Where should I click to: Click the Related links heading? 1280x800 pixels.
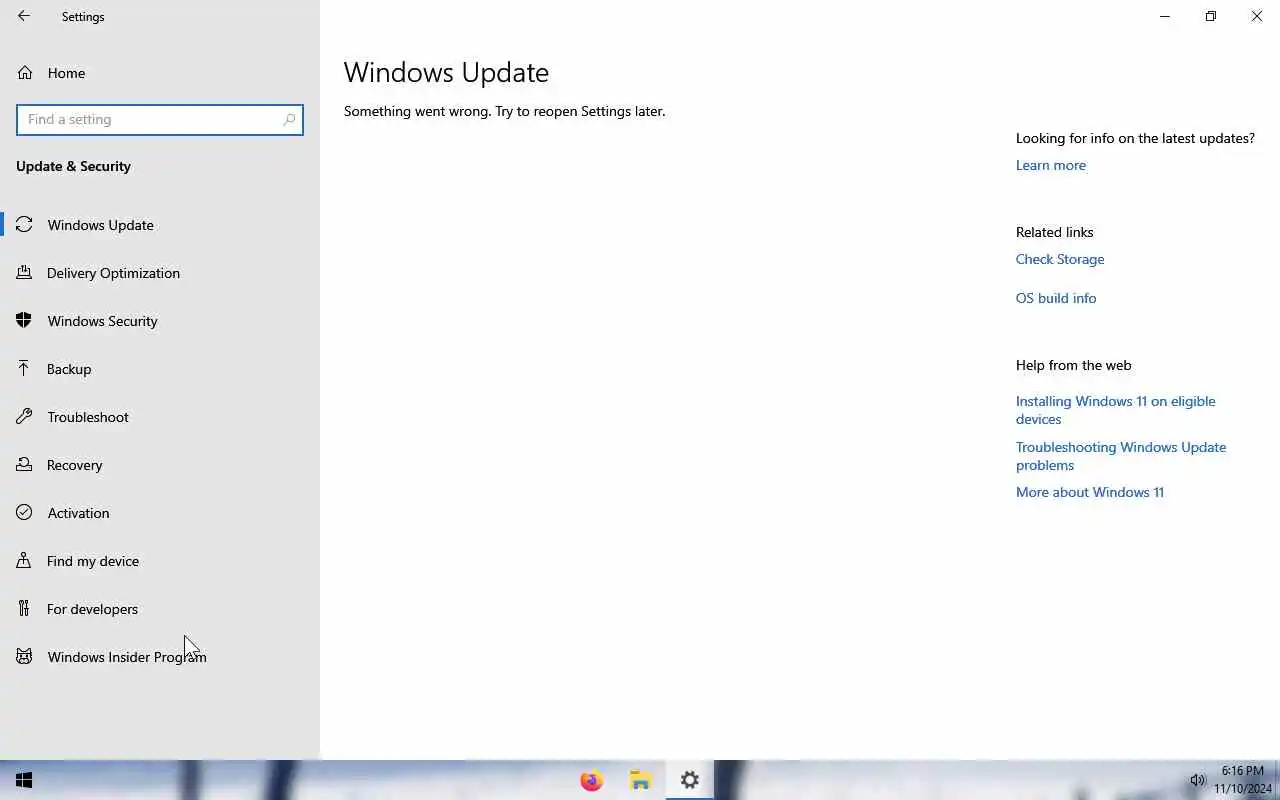pos(1054,232)
